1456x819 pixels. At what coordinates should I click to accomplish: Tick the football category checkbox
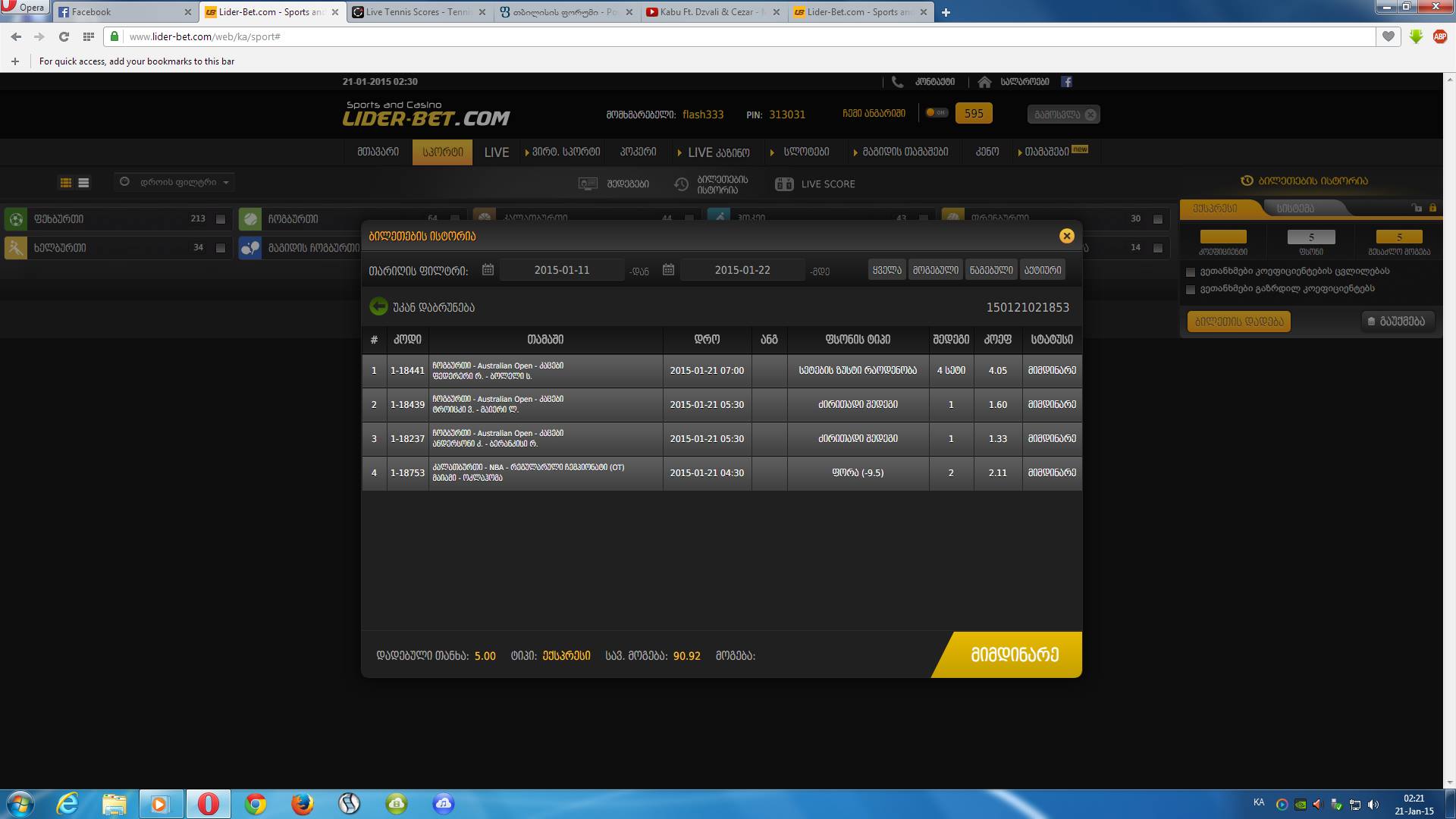[221, 219]
